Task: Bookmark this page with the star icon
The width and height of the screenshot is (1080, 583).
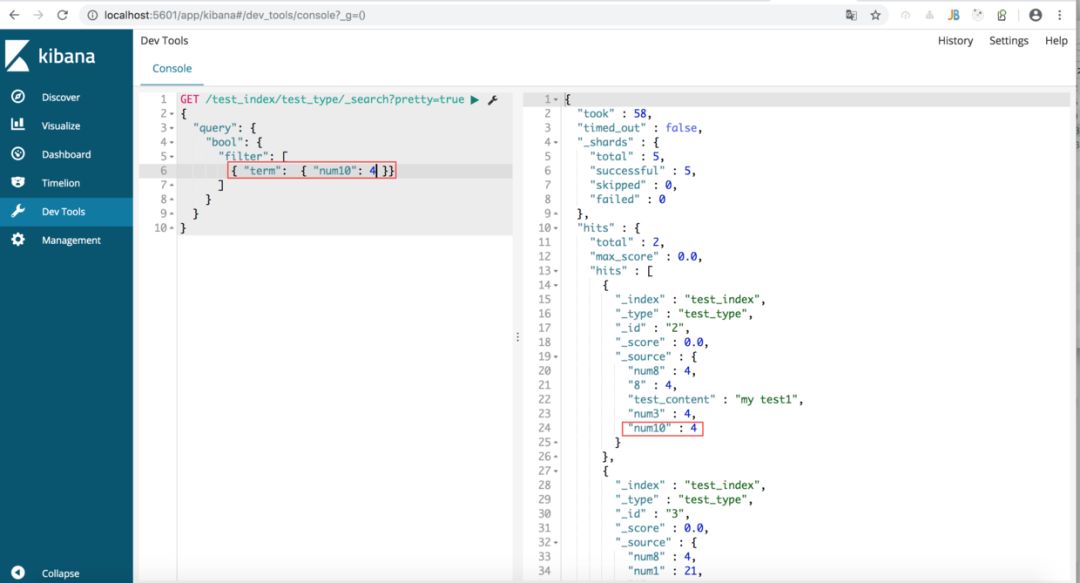Action: pos(875,15)
